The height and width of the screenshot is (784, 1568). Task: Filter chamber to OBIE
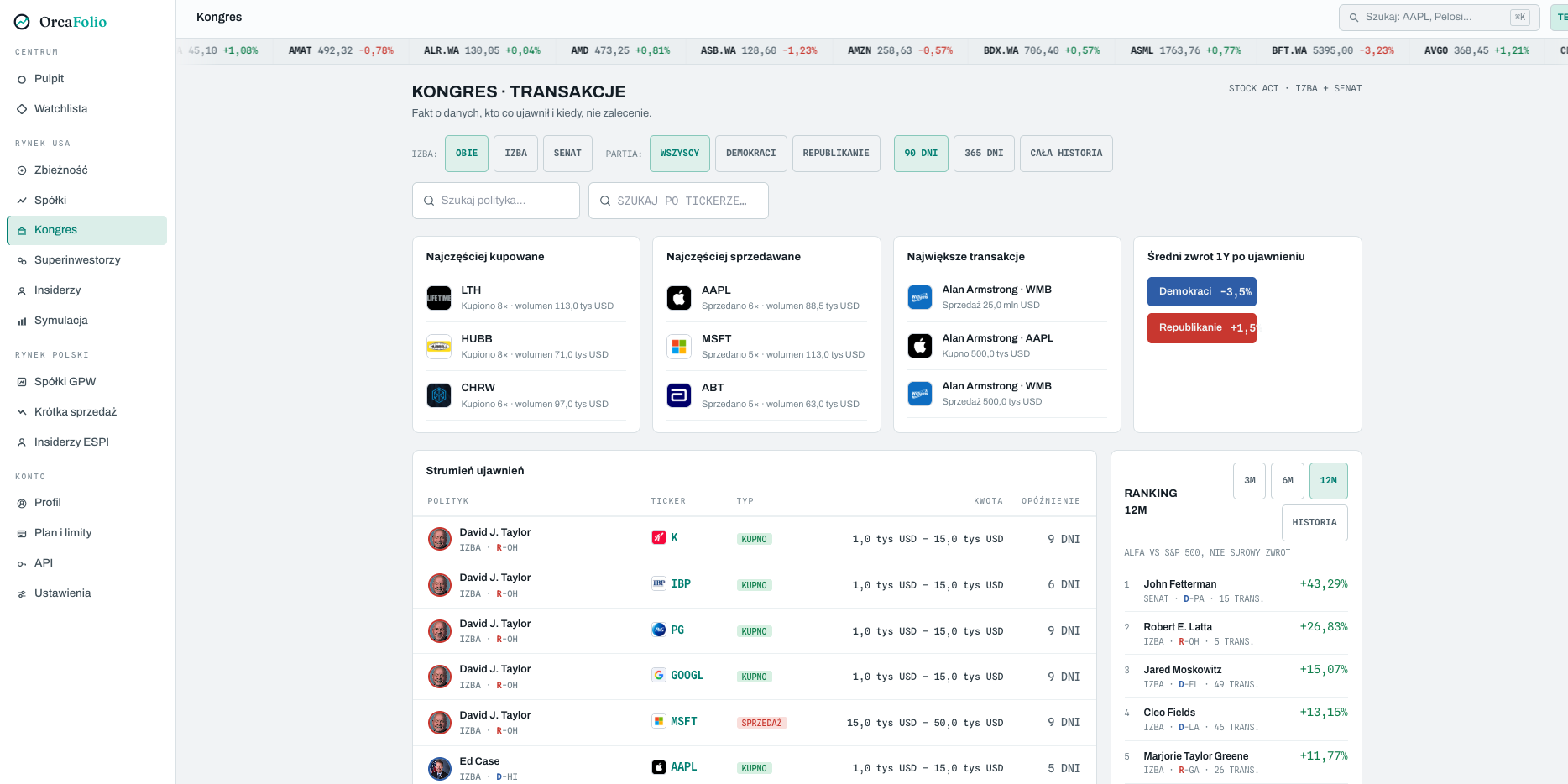(467, 154)
